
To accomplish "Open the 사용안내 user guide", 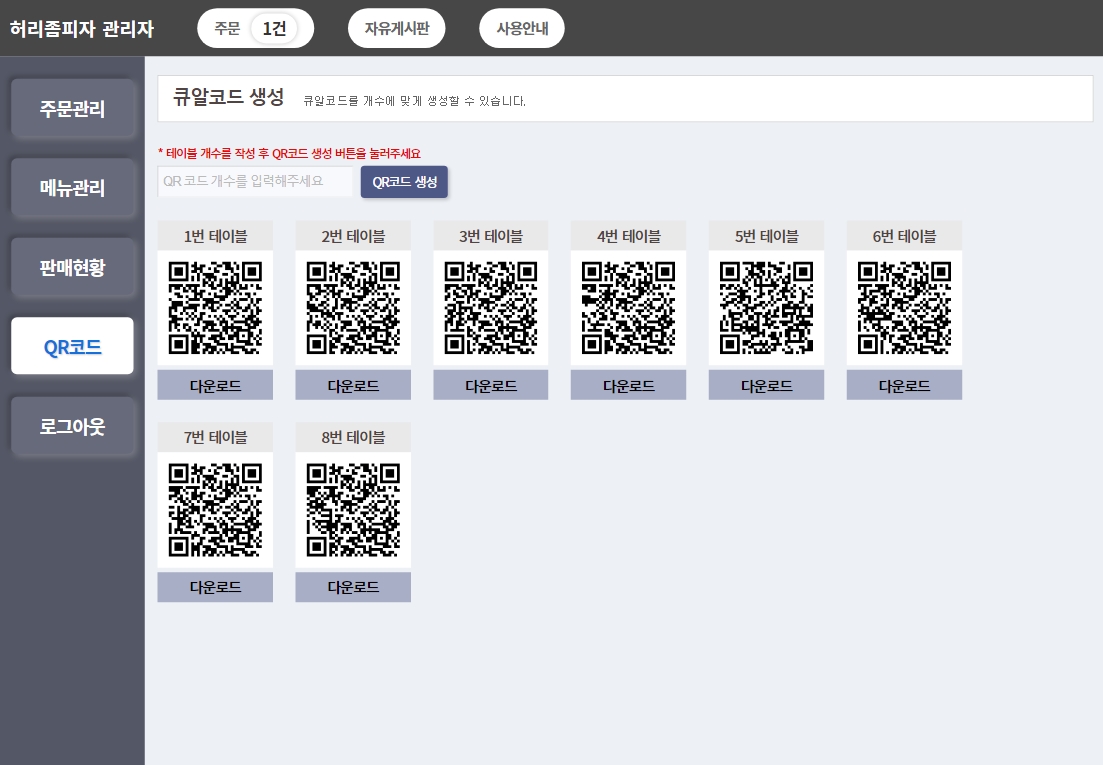I will coord(521,28).
